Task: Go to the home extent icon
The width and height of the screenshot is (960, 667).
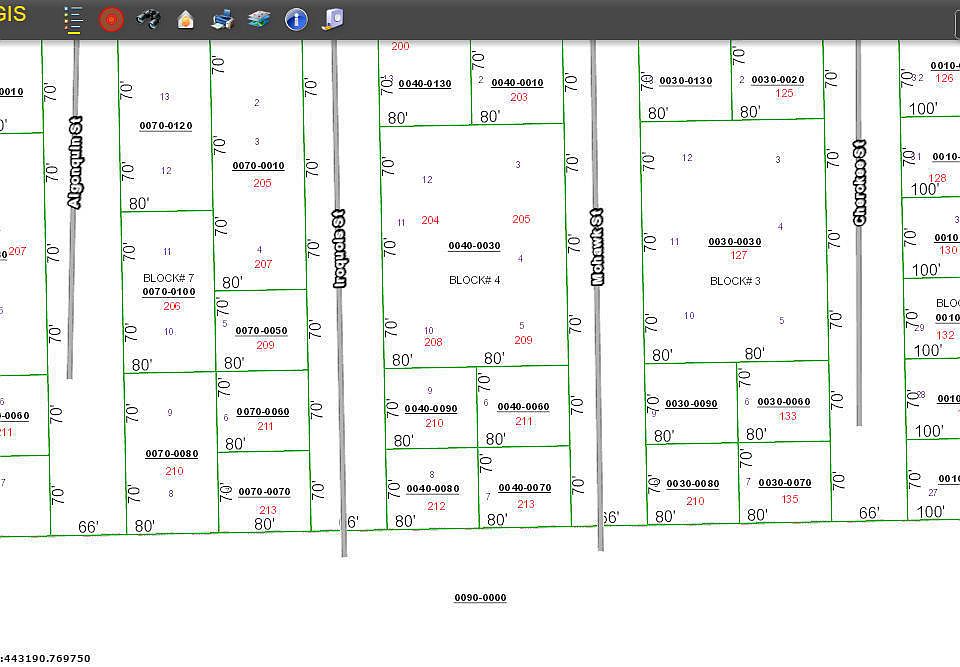Action: 186,20
